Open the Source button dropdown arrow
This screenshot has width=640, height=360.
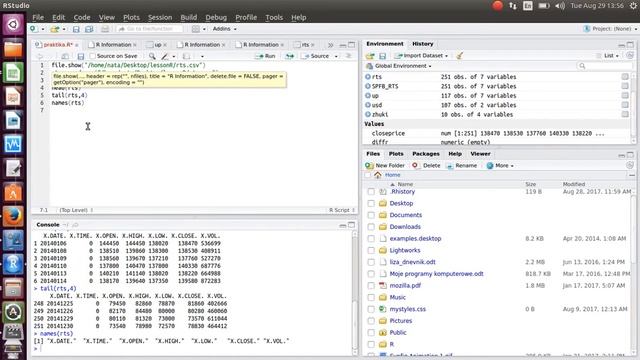click(x=336, y=56)
